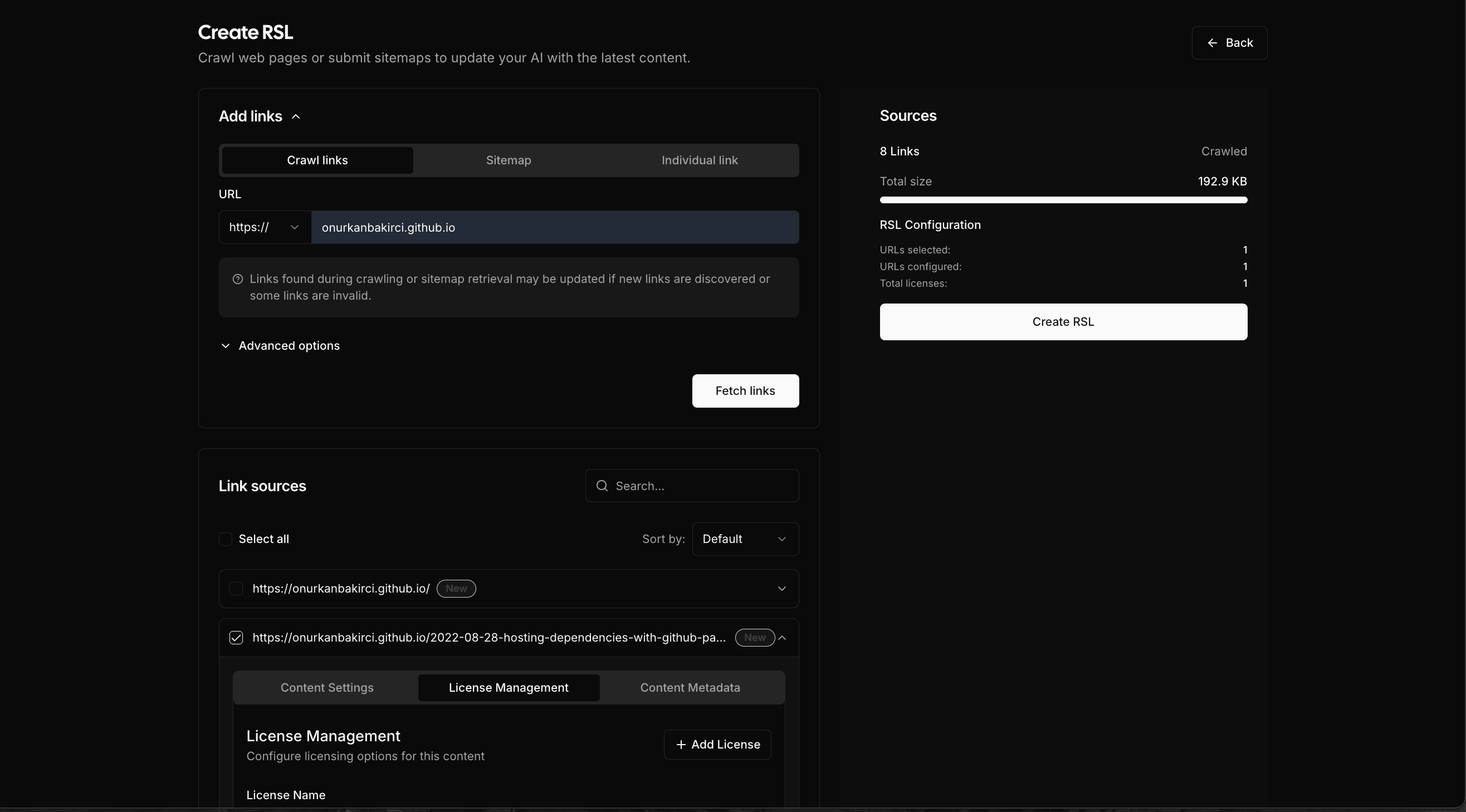
Task: Click the New badge on homepage link
Action: (456, 589)
